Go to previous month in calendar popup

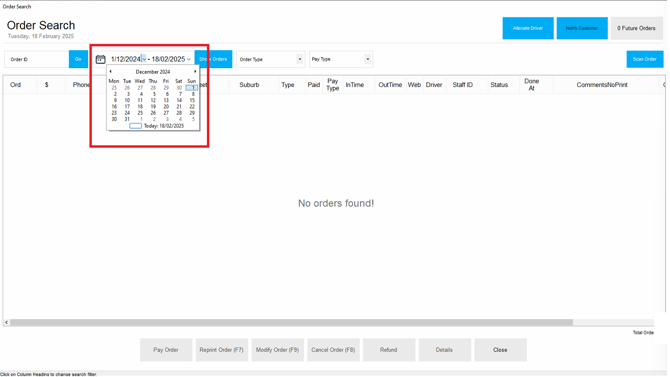[x=111, y=72]
